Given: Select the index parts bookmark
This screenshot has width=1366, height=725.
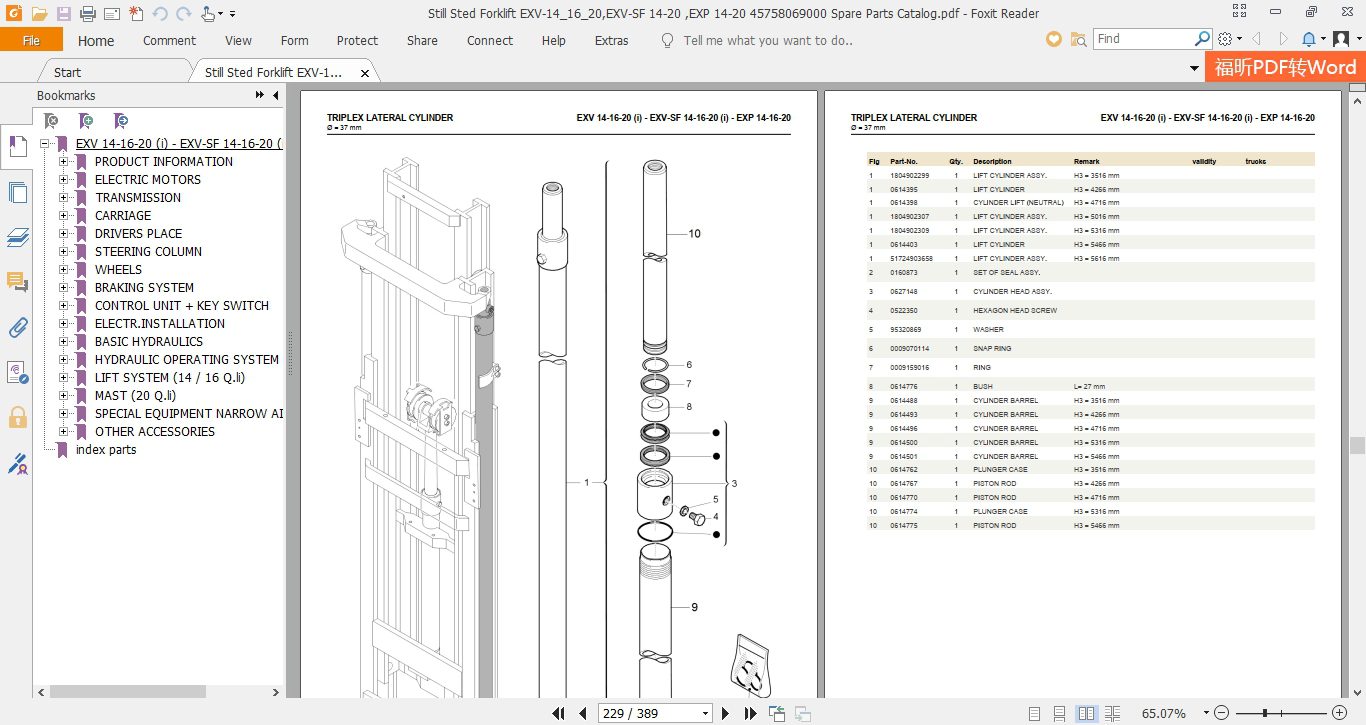Looking at the screenshot, I should click(x=106, y=450).
